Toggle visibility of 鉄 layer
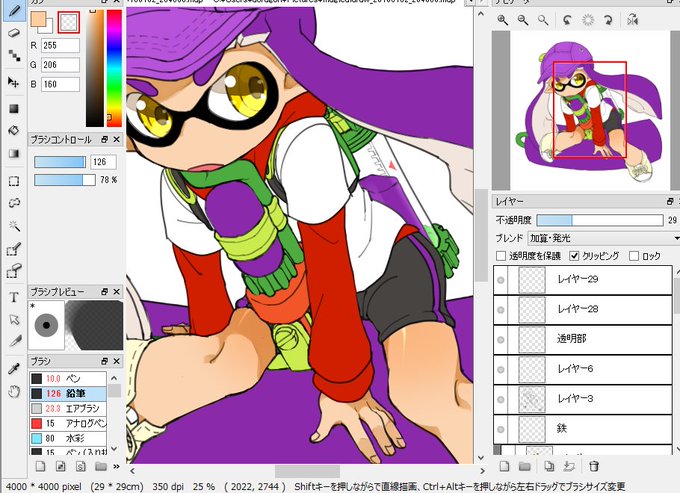The width and height of the screenshot is (680, 493). point(501,429)
